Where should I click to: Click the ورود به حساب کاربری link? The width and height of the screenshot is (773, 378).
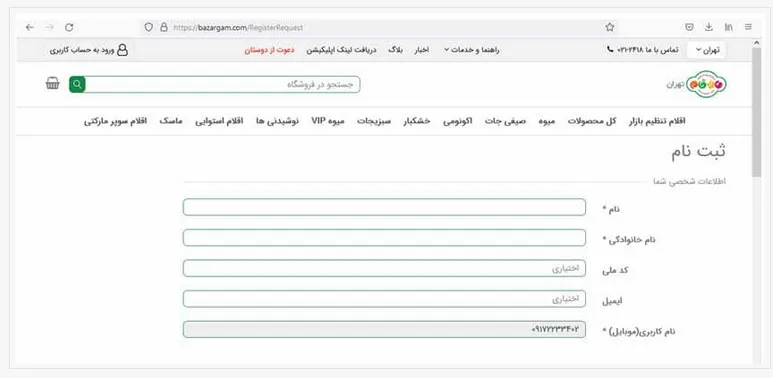click(81, 50)
